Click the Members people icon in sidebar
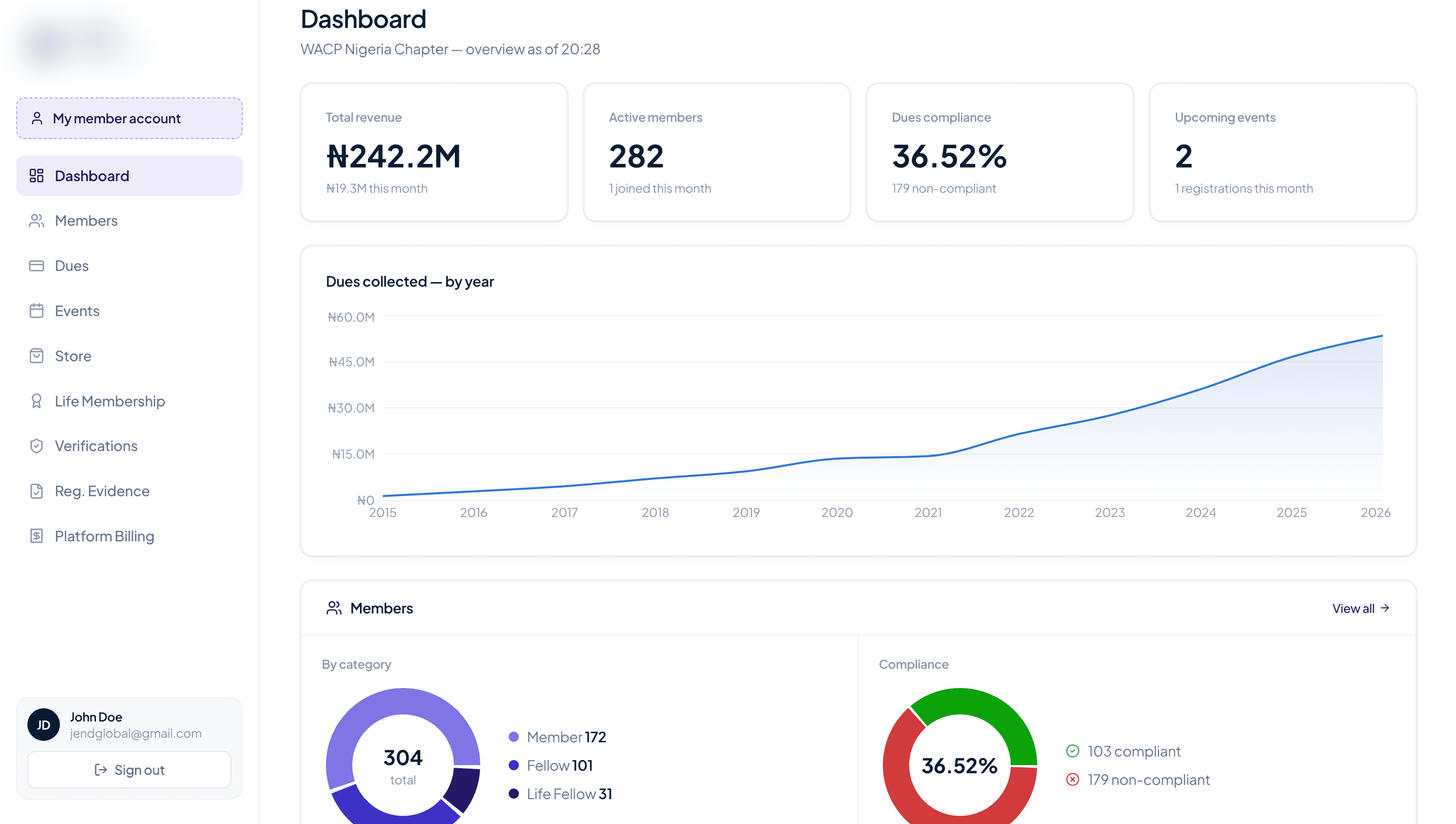The width and height of the screenshot is (1456, 824). point(36,221)
